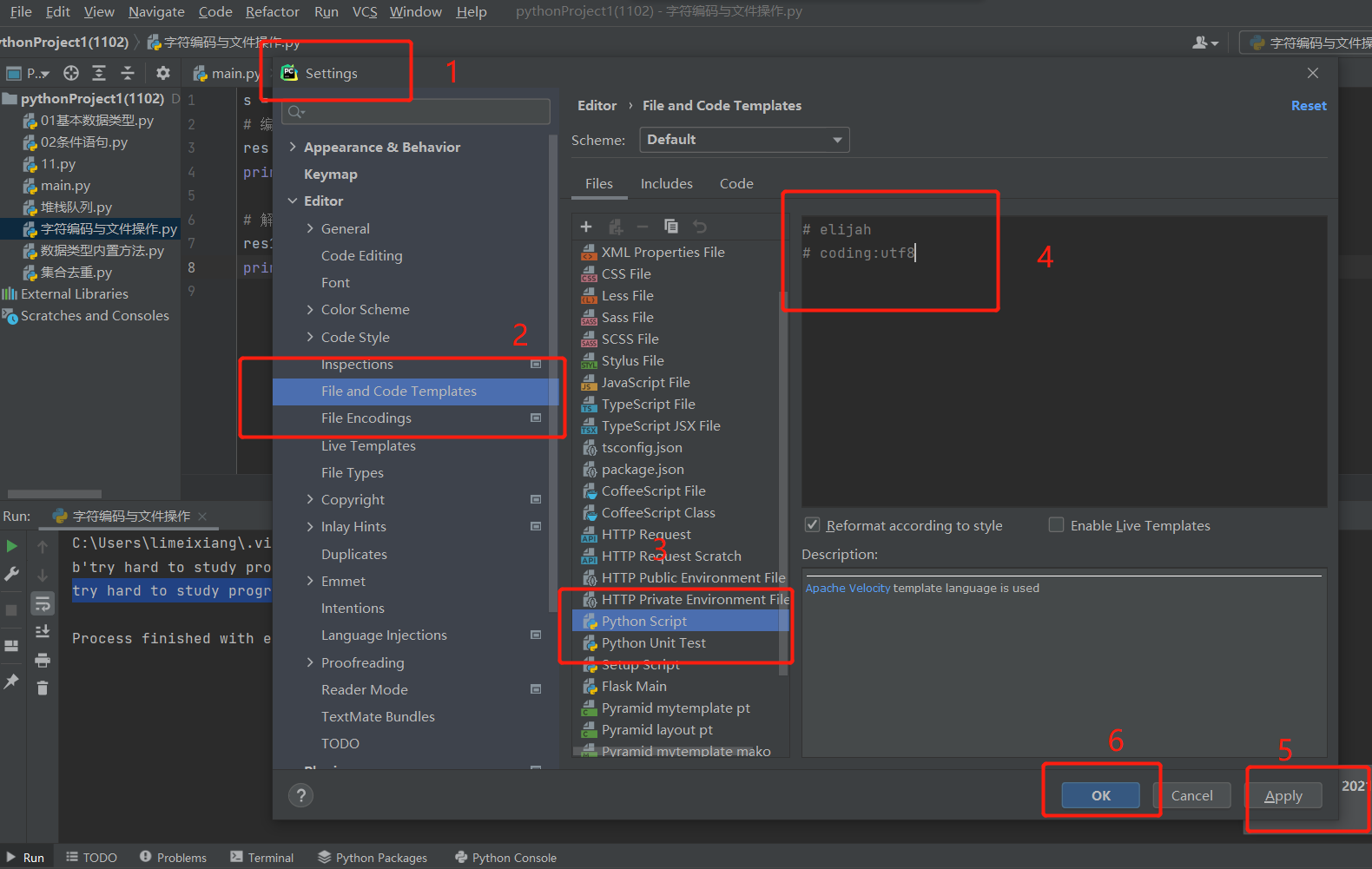1372x869 pixels.
Task: Select the Files tab
Action: [x=598, y=183]
